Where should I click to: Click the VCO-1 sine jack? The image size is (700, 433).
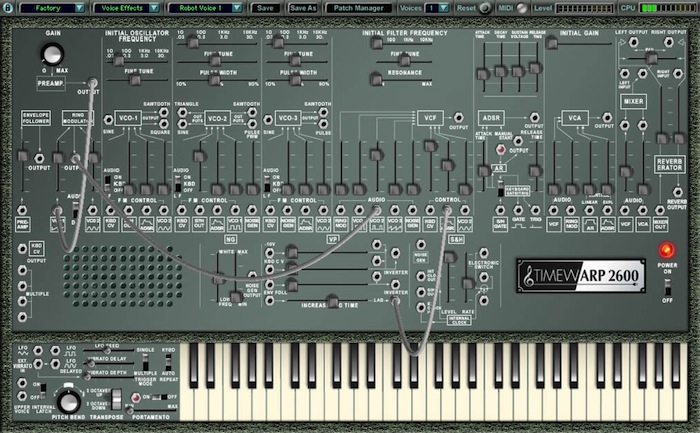(108, 120)
